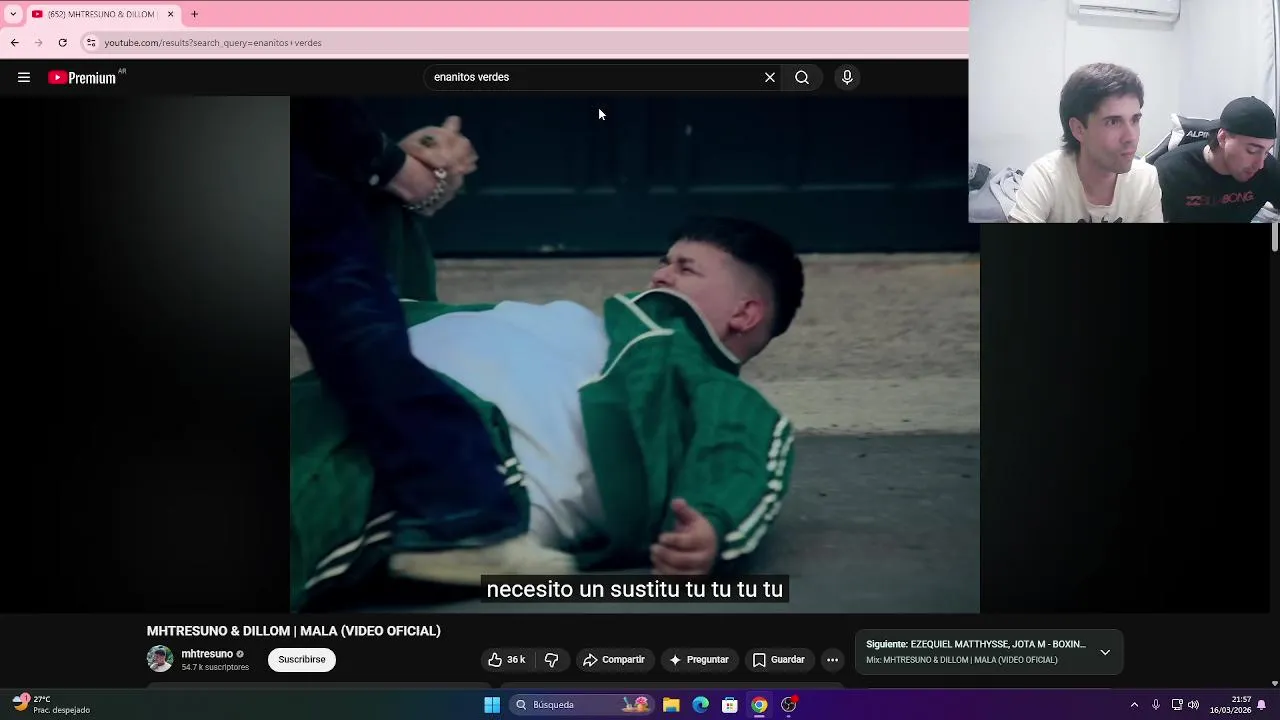The width and height of the screenshot is (1280, 720).
Task: Click the youtube.com address bar URL
Action: point(213,43)
